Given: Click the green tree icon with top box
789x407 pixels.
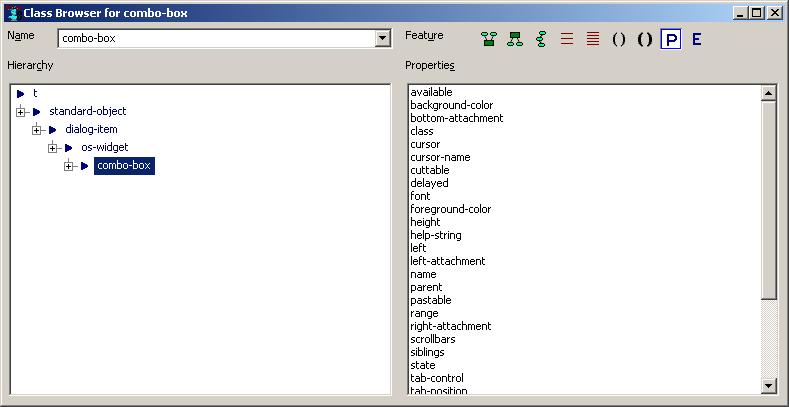Looking at the screenshot, I should [x=515, y=39].
